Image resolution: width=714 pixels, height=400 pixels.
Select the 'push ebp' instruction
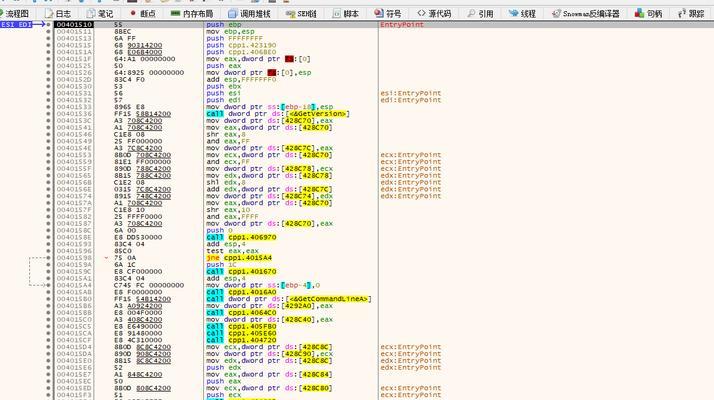(224, 24)
